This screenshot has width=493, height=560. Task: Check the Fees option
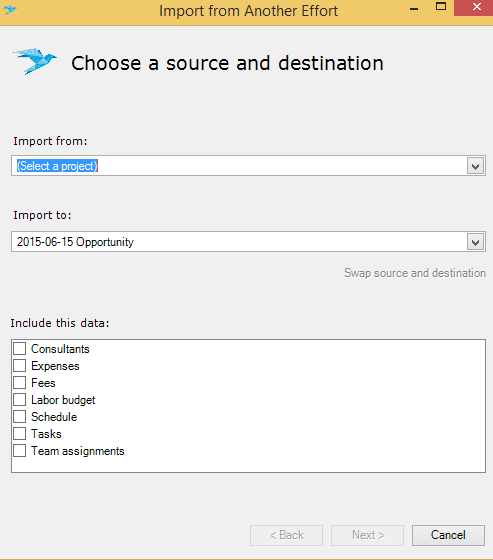click(x=20, y=382)
